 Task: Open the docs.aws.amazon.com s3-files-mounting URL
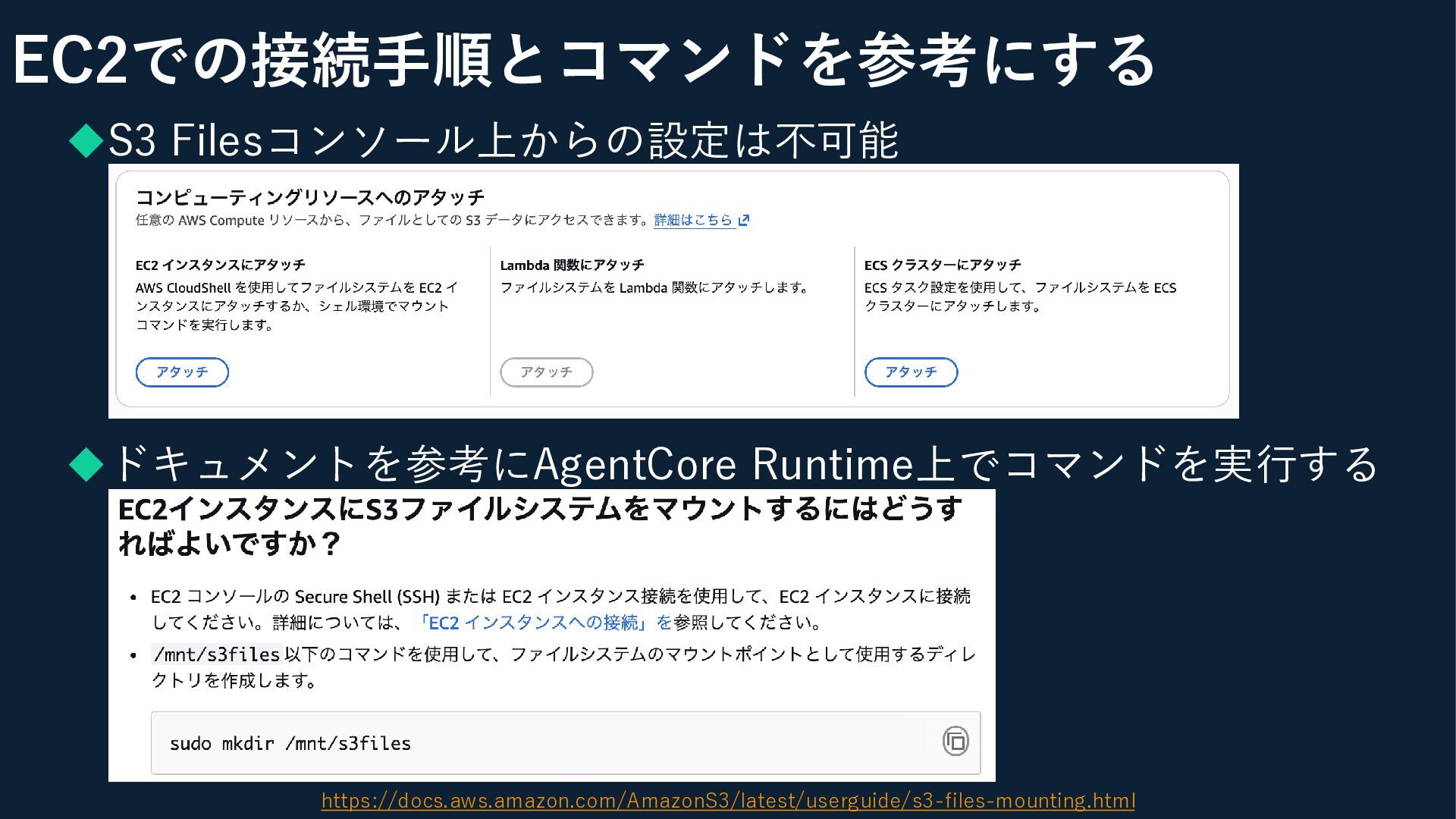728,801
